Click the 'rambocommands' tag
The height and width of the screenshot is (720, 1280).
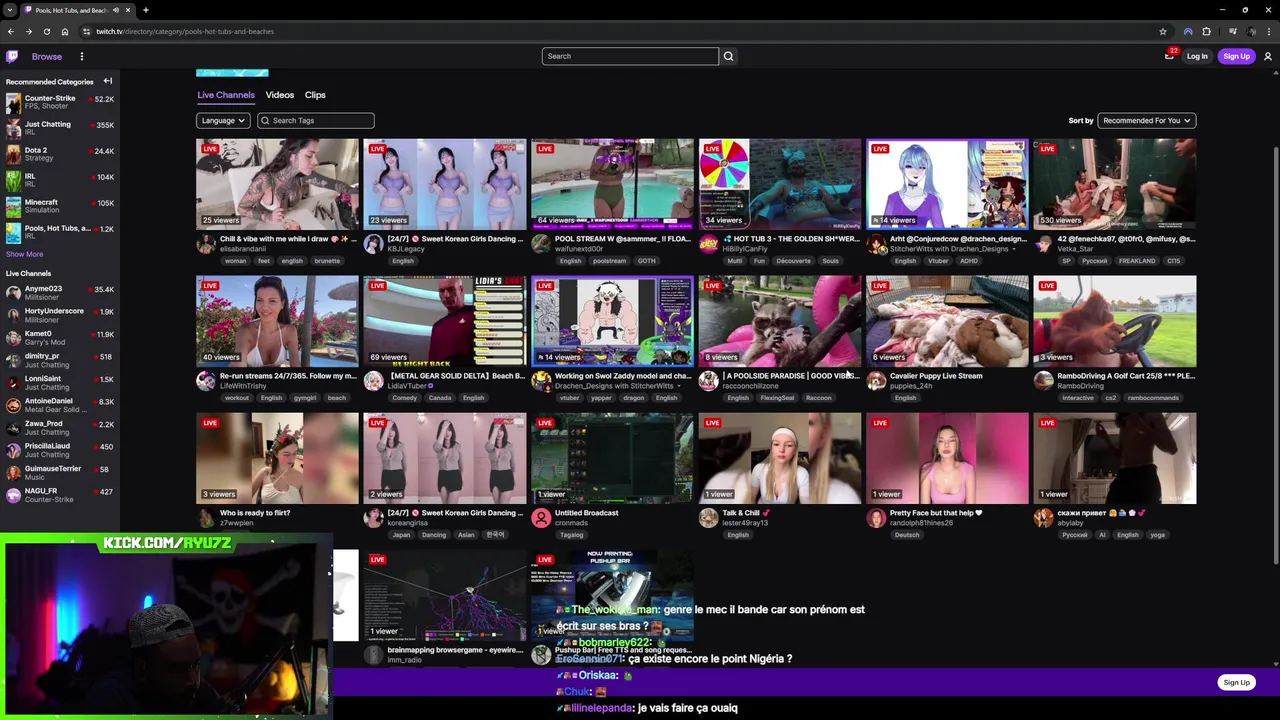click(1154, 398)
